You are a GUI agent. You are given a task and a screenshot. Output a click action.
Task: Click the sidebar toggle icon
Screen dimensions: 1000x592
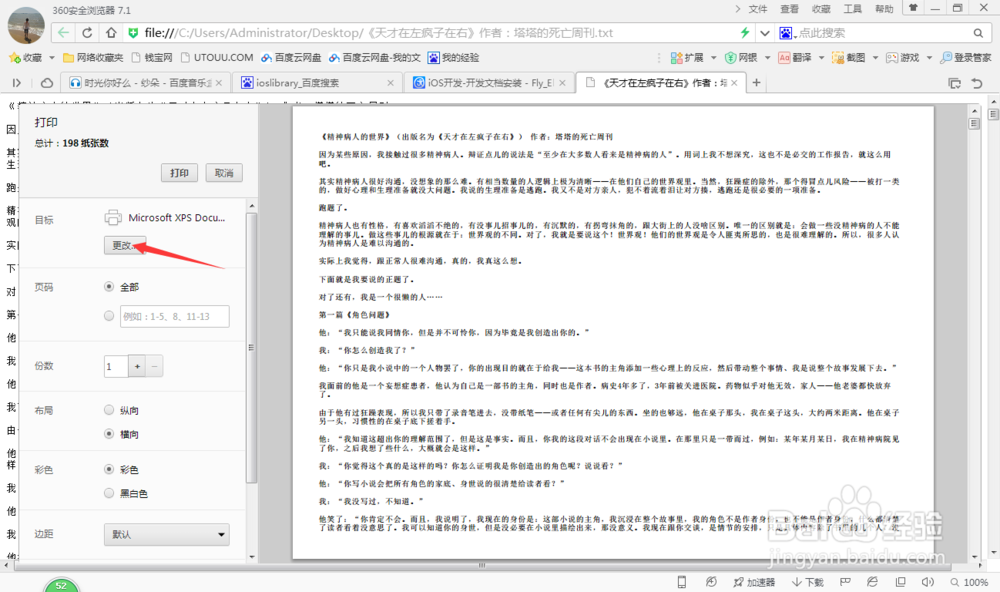click(17, 83)
